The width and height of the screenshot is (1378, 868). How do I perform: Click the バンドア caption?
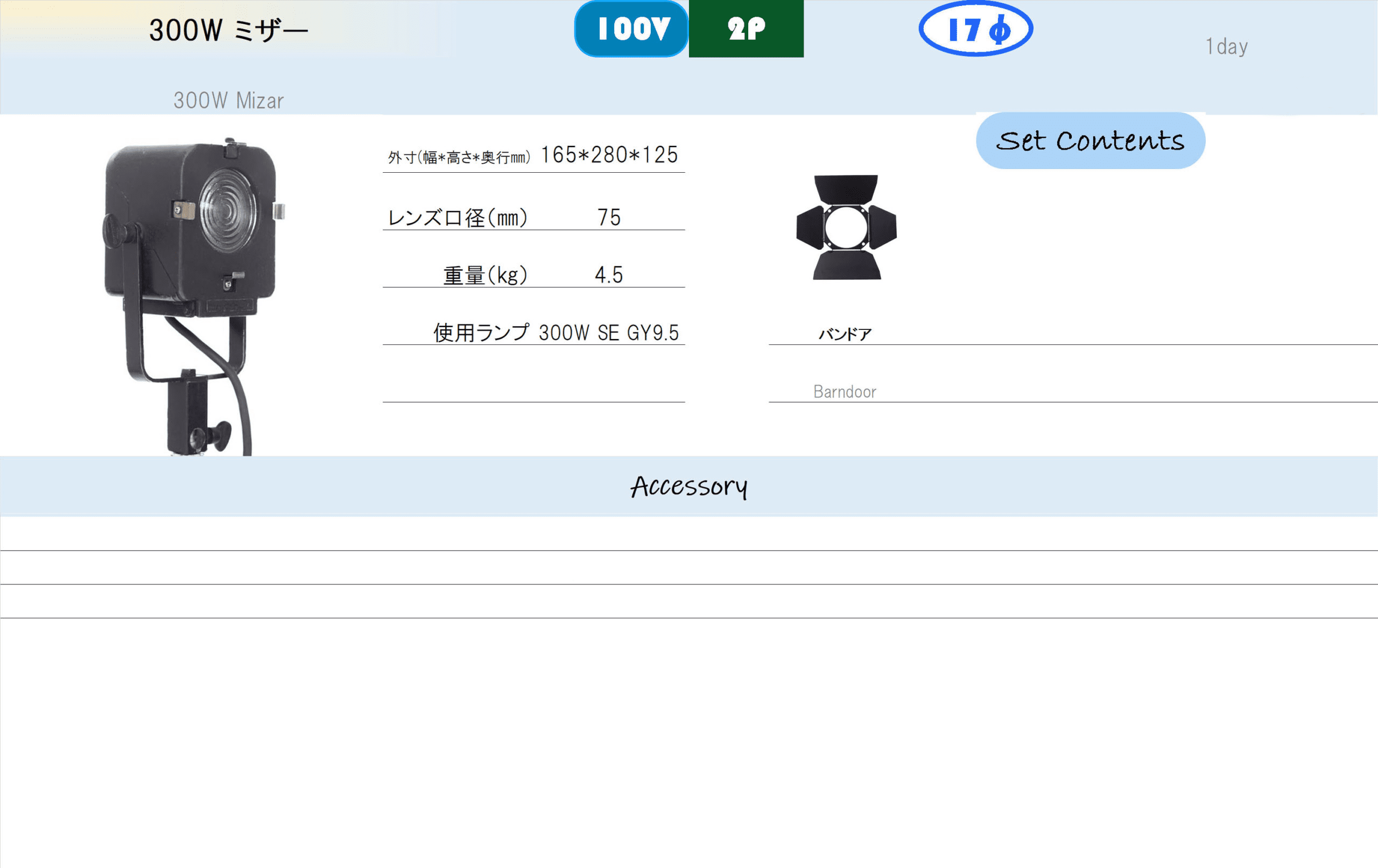point(845,334)
